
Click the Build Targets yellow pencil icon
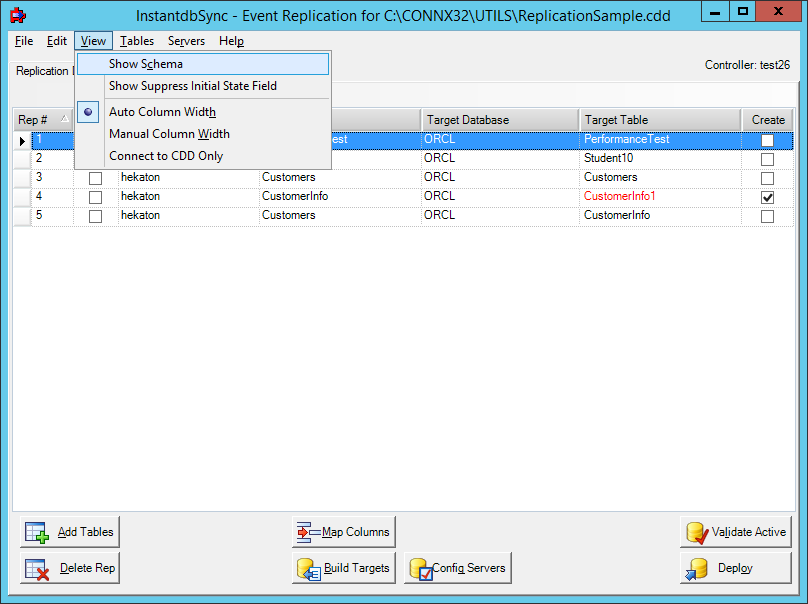(x=308, y=568)
